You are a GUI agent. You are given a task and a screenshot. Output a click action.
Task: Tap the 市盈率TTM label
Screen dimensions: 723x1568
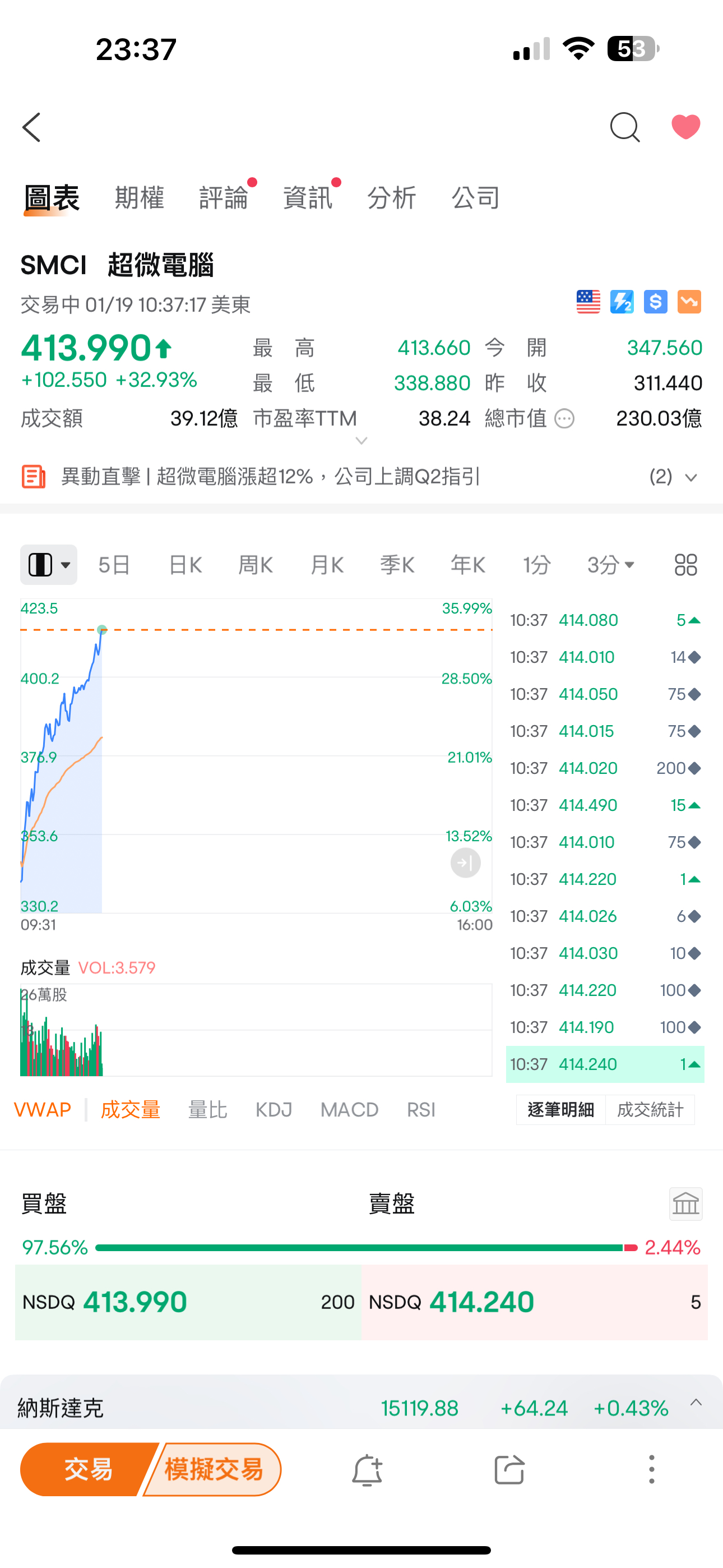click(x=305, y=419)
